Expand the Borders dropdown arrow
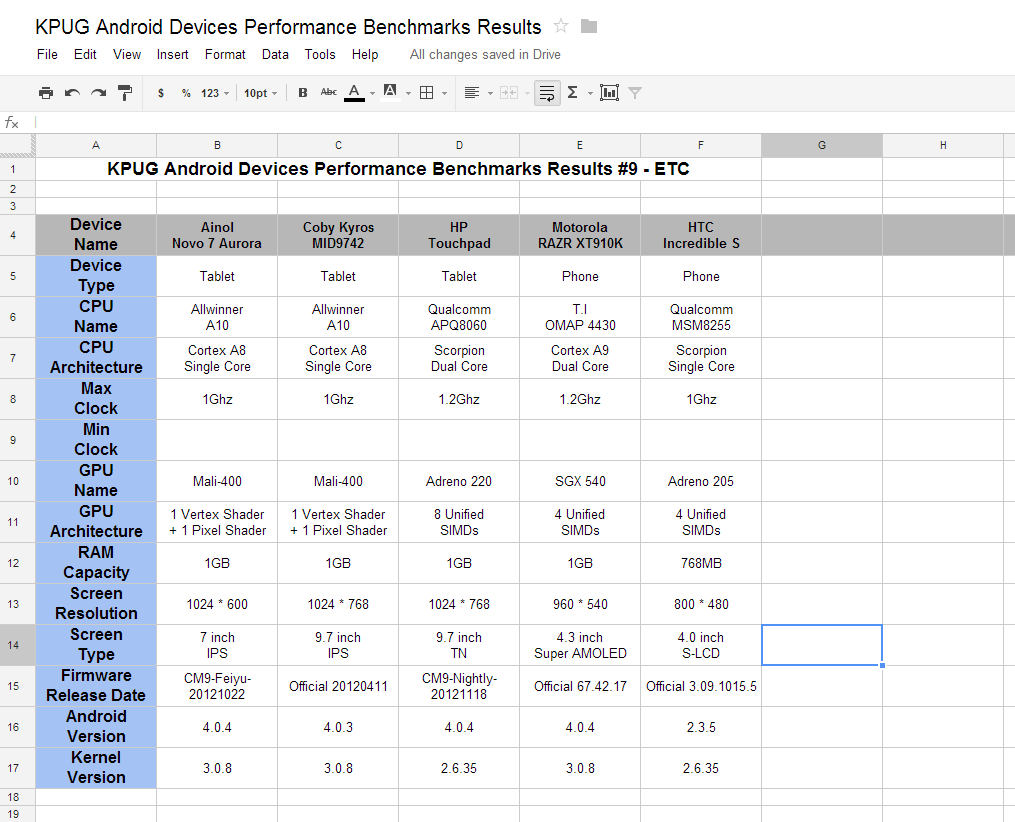The width and height of the screenshot is (1015, 822). (444, 94)
